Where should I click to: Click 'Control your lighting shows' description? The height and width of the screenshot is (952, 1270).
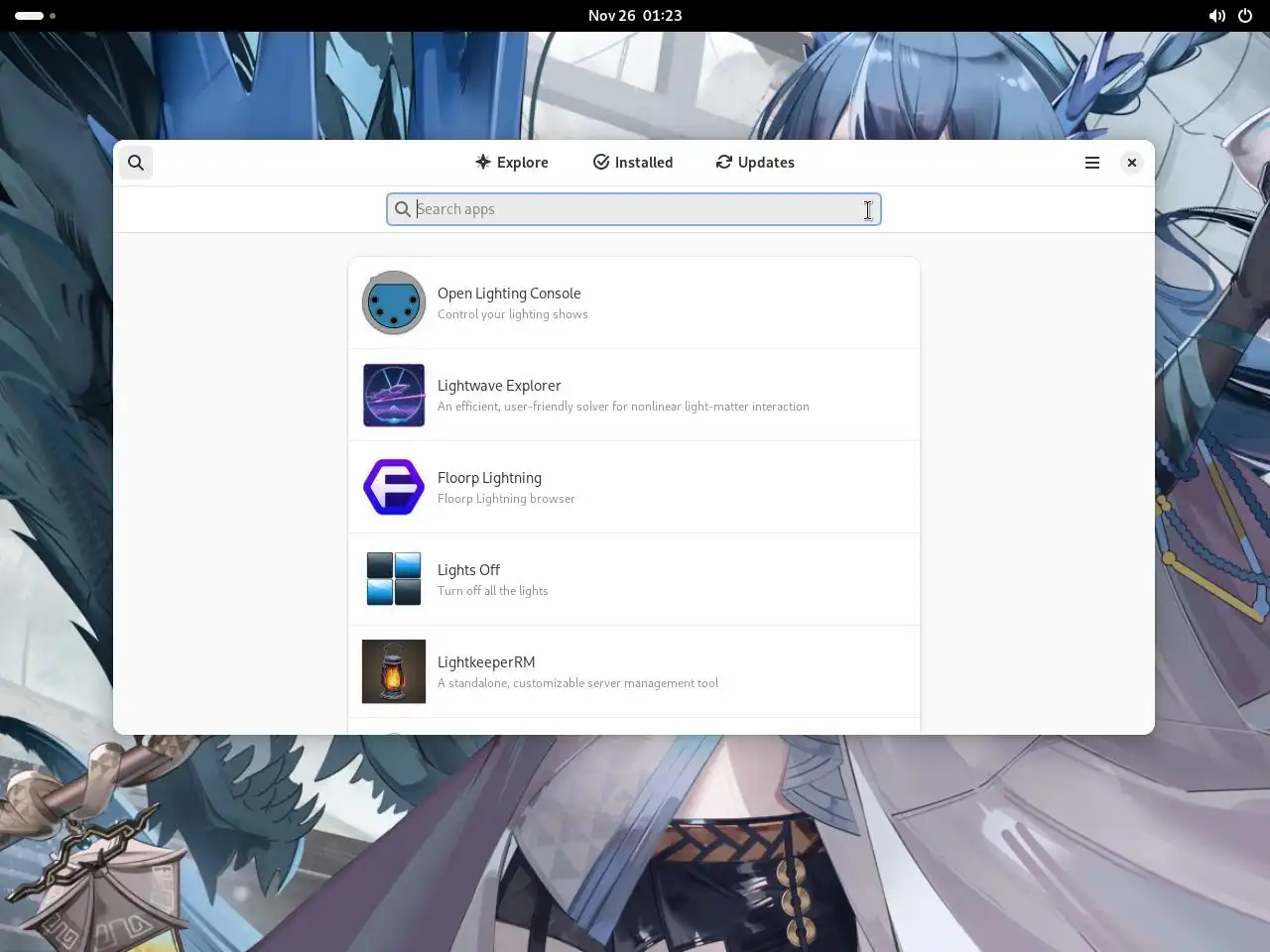coord(513,314)
